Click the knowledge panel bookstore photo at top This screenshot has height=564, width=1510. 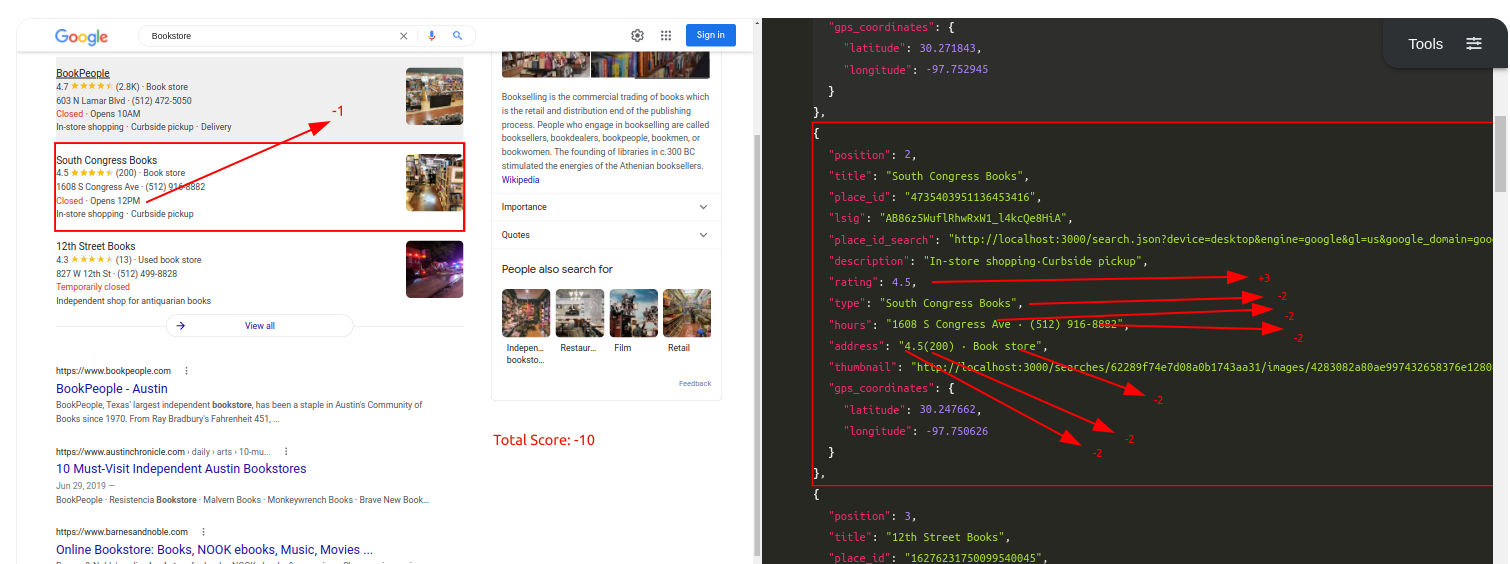pyautogui.click(x=546, y=63)
